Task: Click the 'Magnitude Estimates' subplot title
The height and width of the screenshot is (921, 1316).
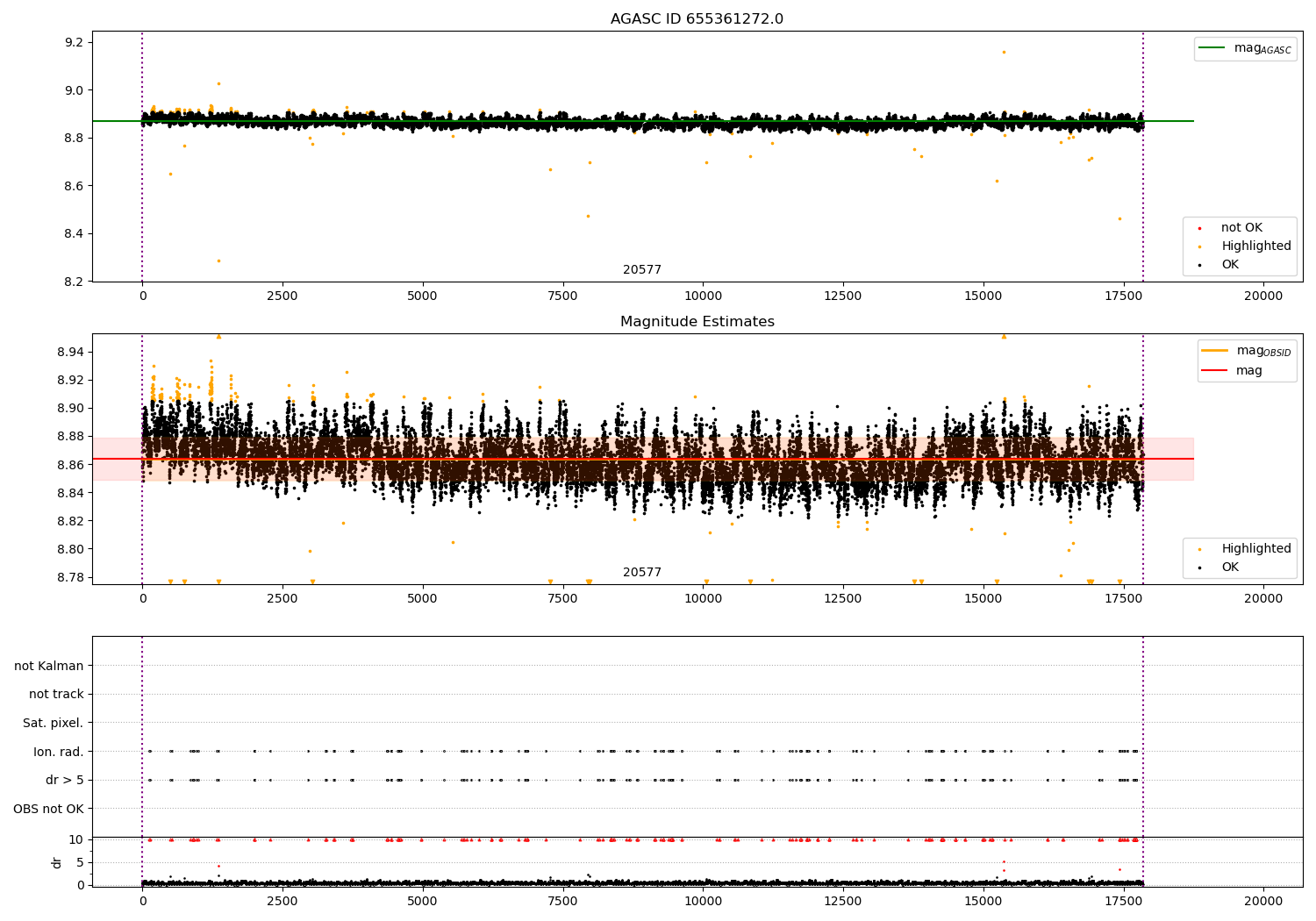Action: [697, 322]
